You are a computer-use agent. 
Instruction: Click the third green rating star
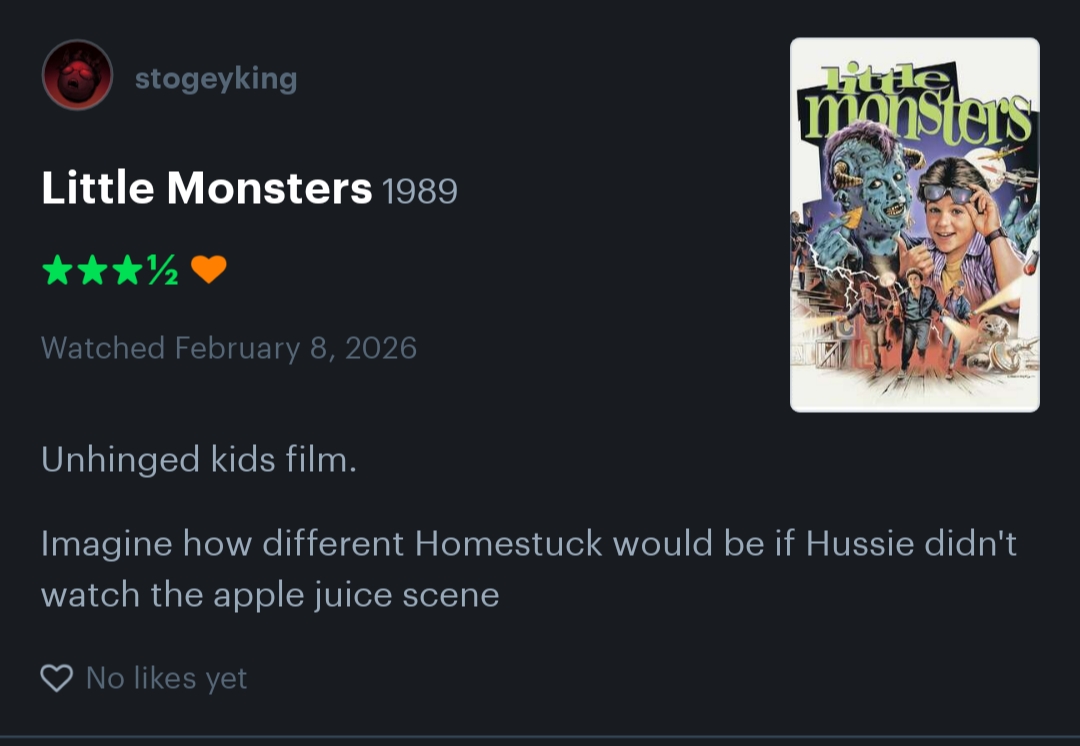[127, 269]
